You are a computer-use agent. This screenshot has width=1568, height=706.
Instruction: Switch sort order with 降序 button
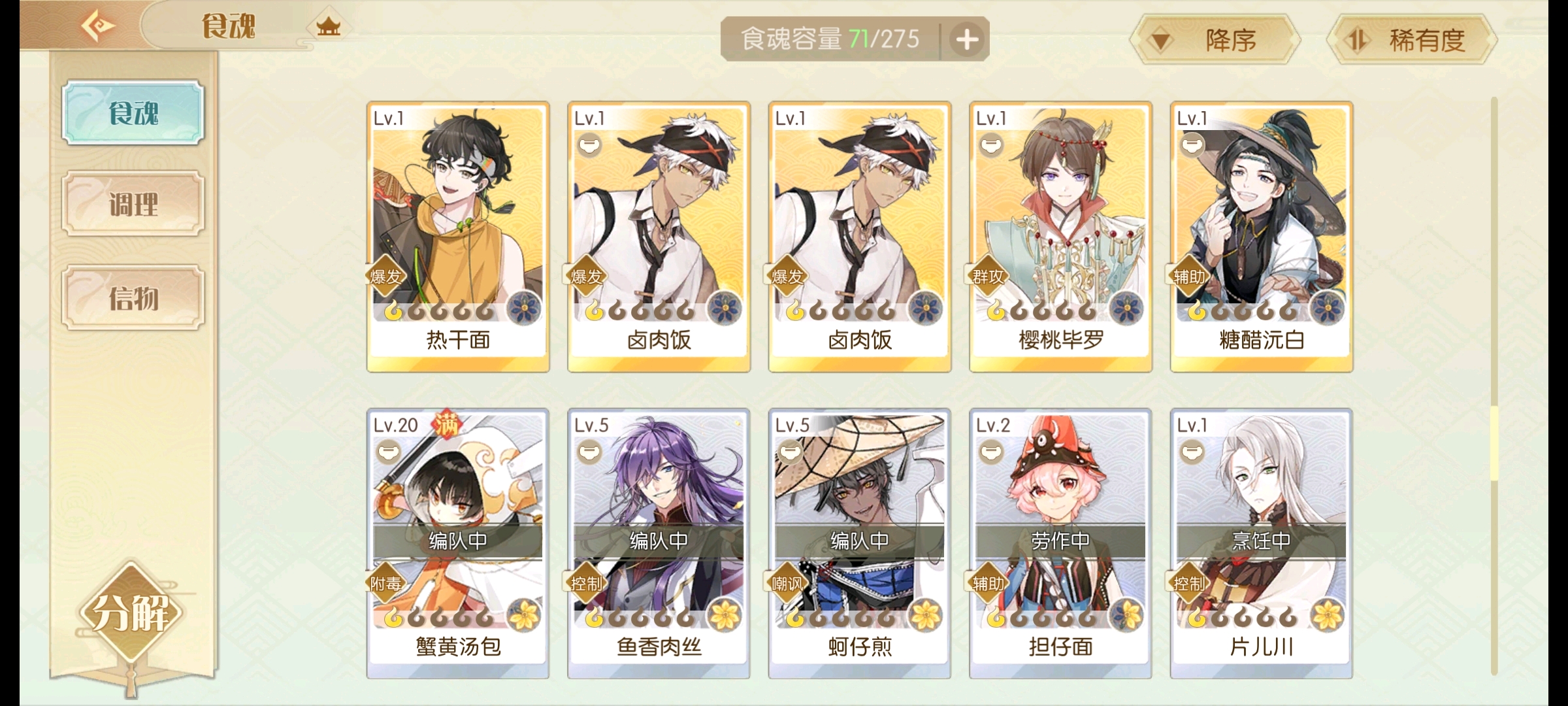(1216, 41)
